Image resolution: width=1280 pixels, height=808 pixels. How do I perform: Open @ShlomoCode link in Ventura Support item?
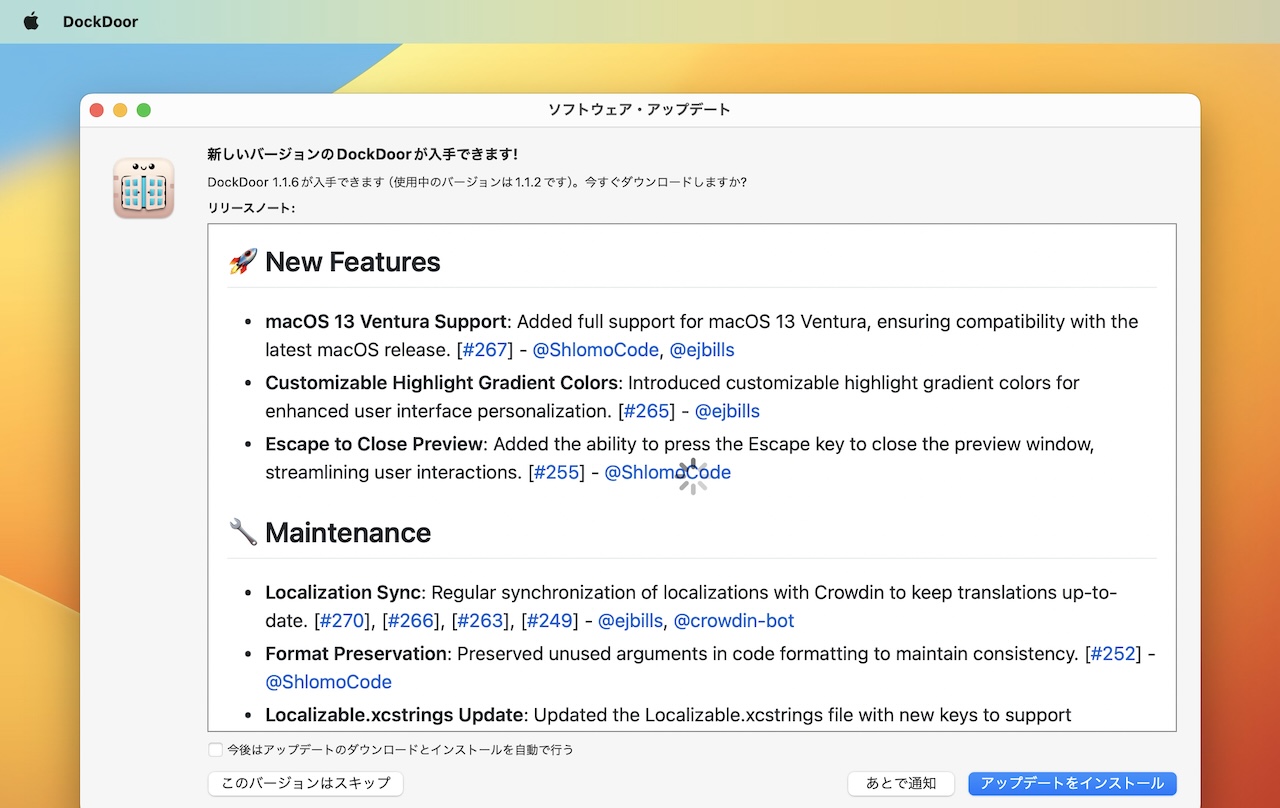[x=595, y=350]
